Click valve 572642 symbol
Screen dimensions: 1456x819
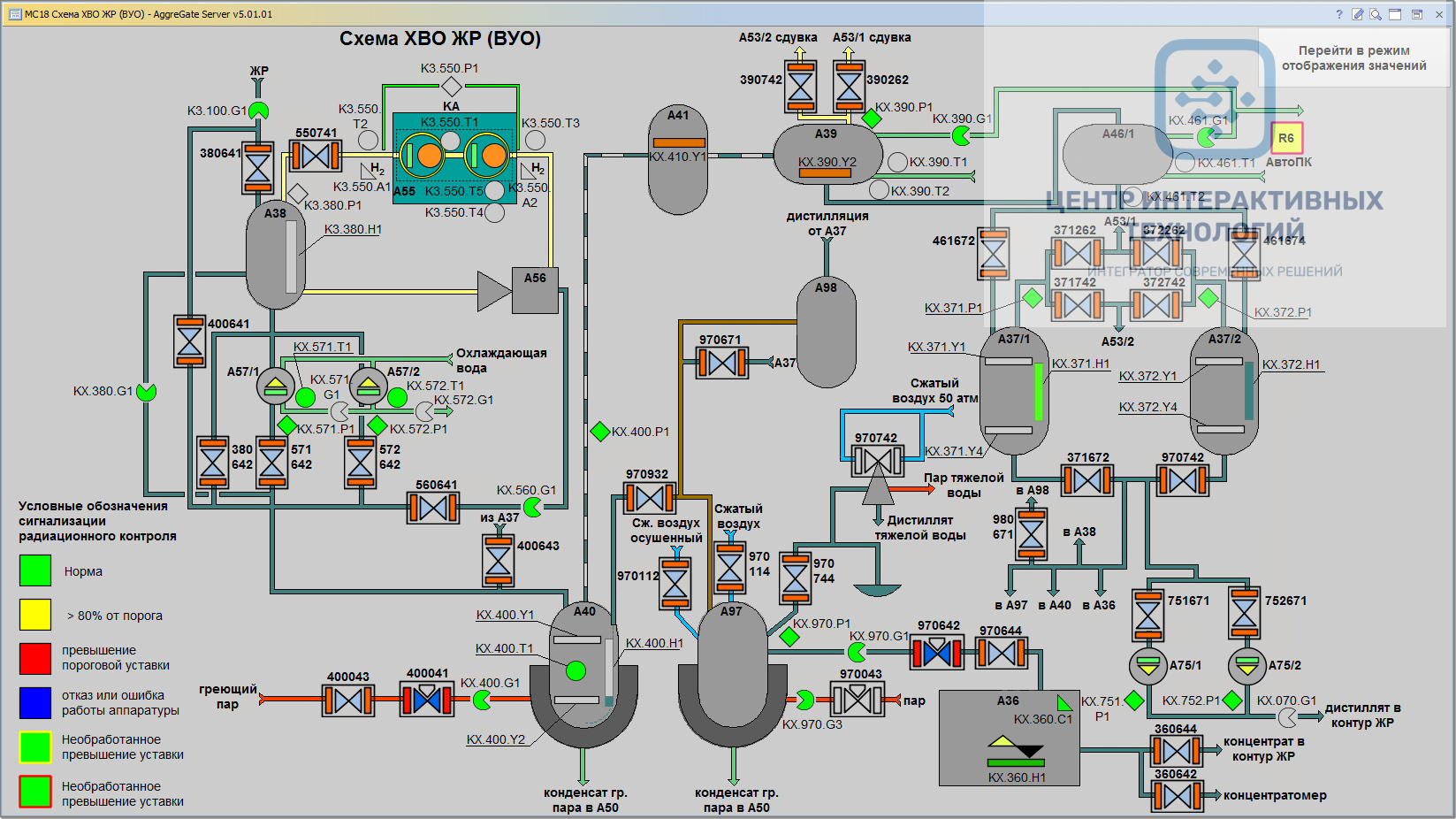tap(361, 462)
